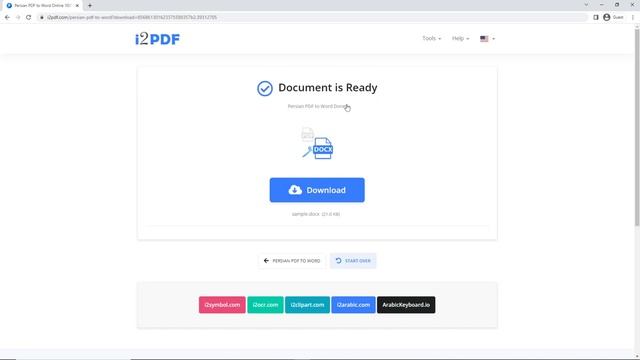The width and height of the screenshot is (640, 360).
Task: Click the Document is Ready checkmark icon
Action: 265,88
